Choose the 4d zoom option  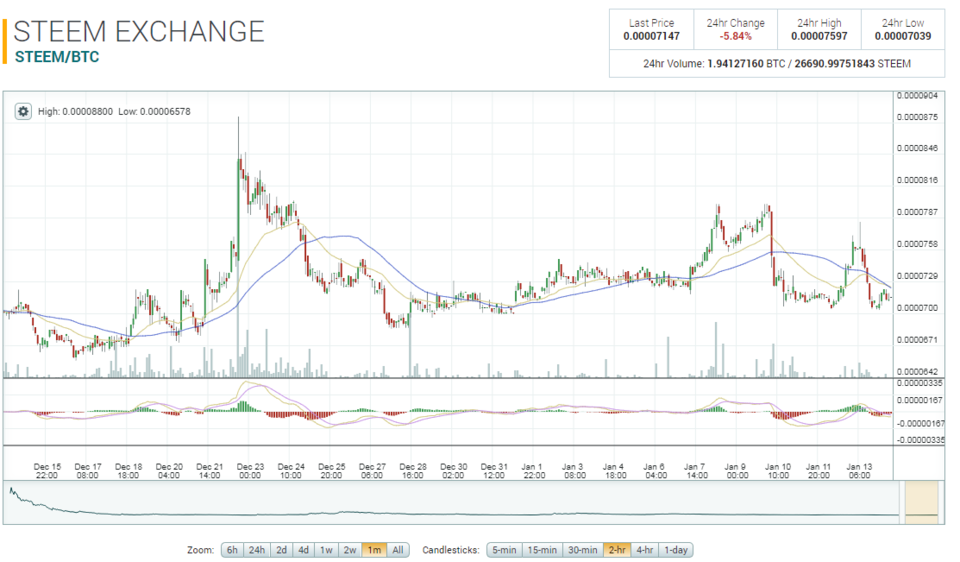[304, 550]
